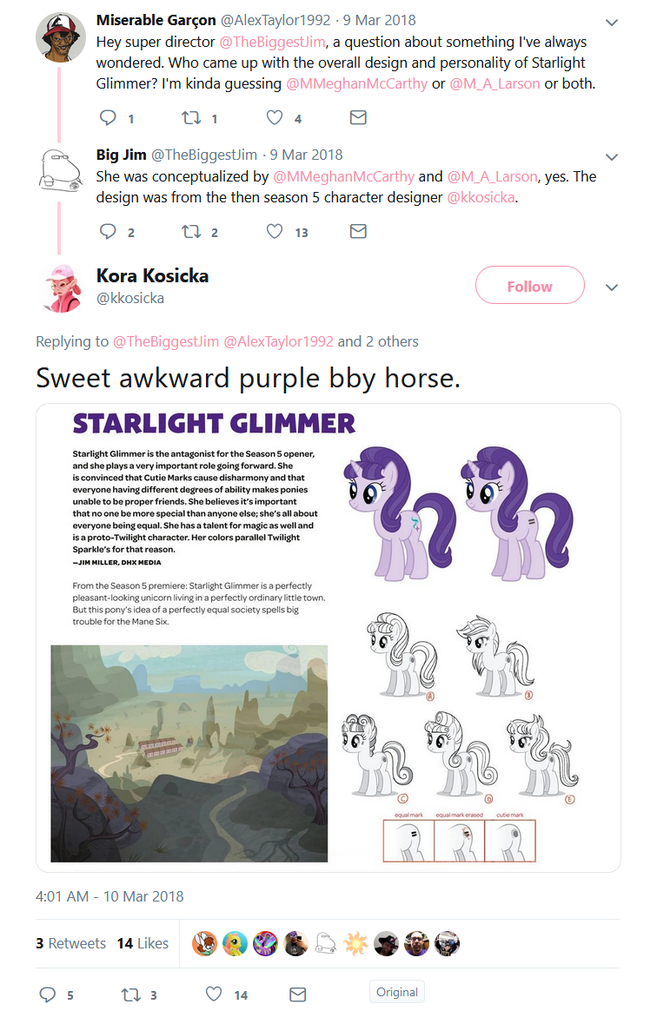Image resolution: width=657 pixels, height=1024 pixels.
Task: Expand the dropdown arrow on Big Jim's tweet
Action: coord(611,156)
